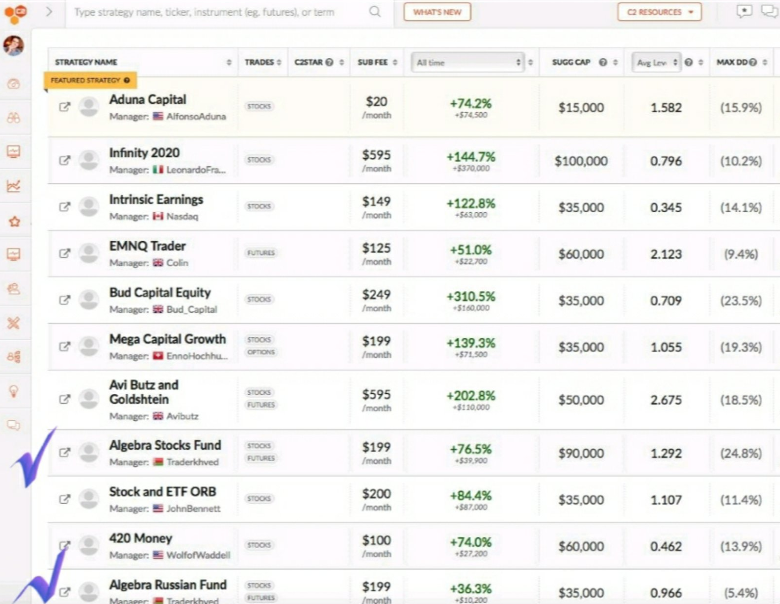Open Bud Capital Equity external link icon
The width and height of the screenshot is (780, 604).
click(65, 300)
